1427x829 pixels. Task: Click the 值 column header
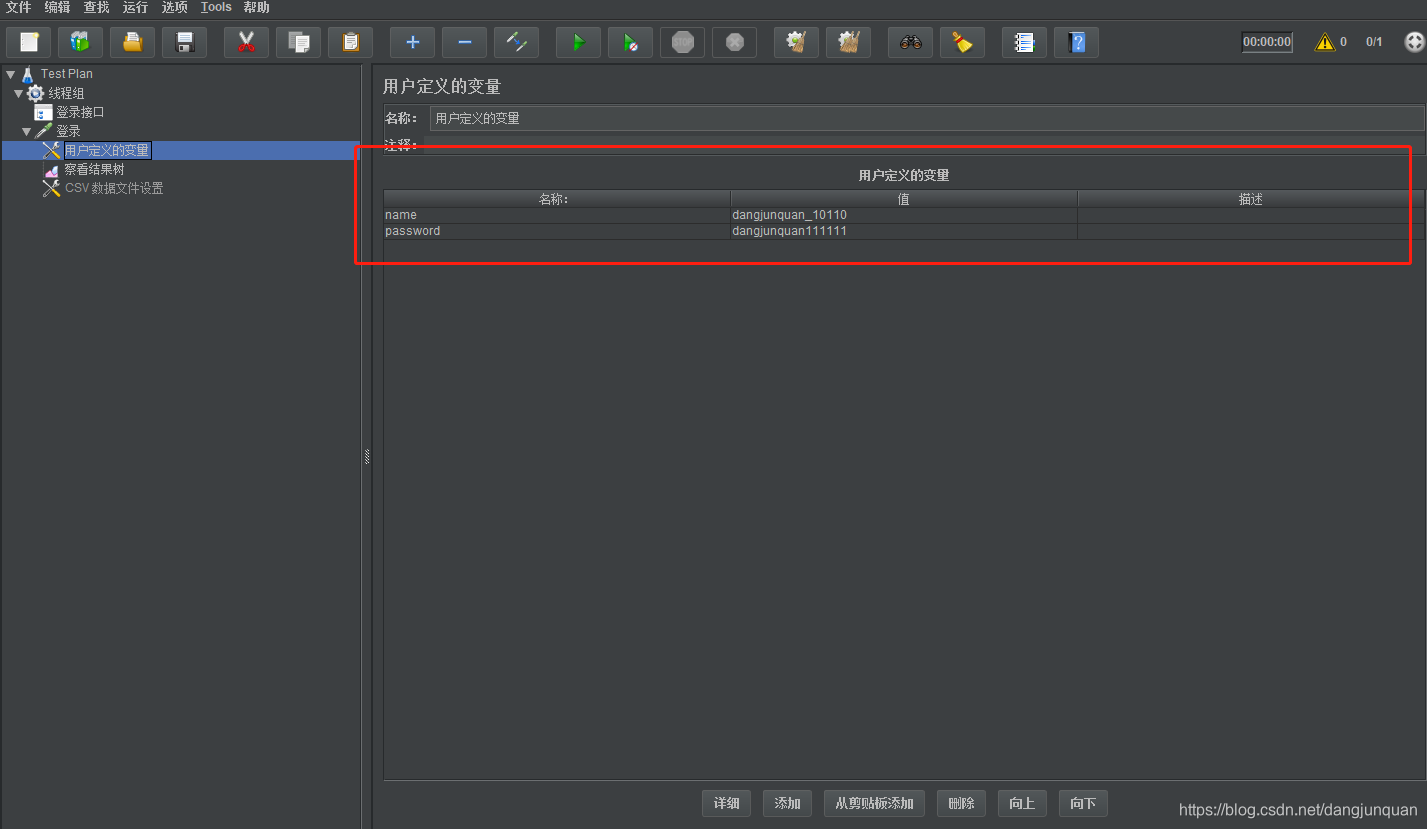coord(904,199)
